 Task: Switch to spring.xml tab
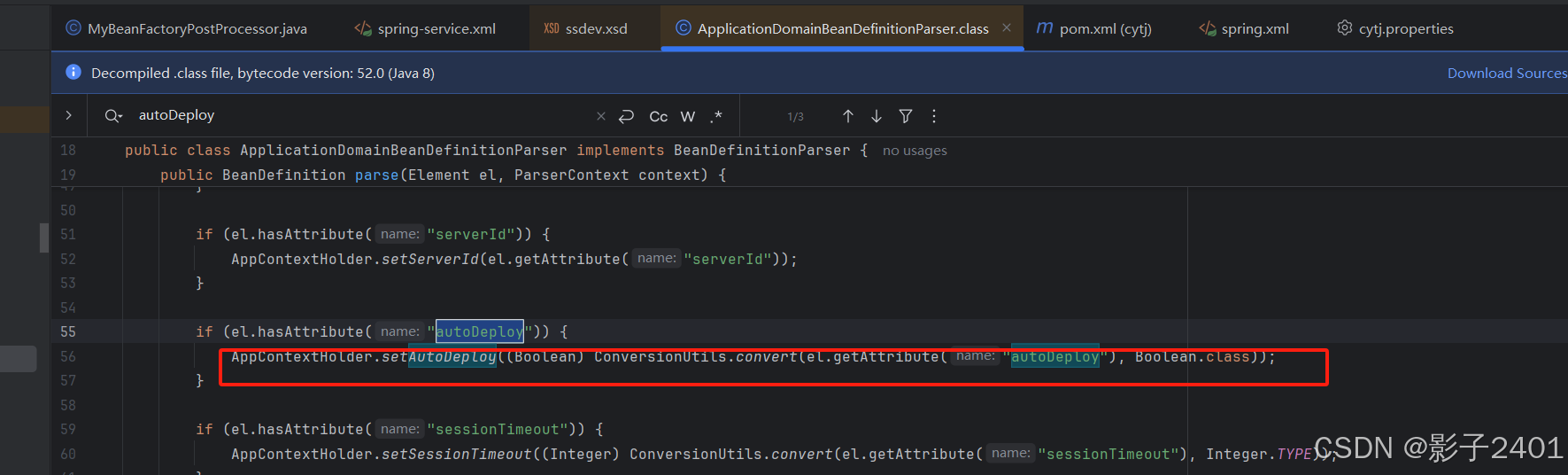1244,28
